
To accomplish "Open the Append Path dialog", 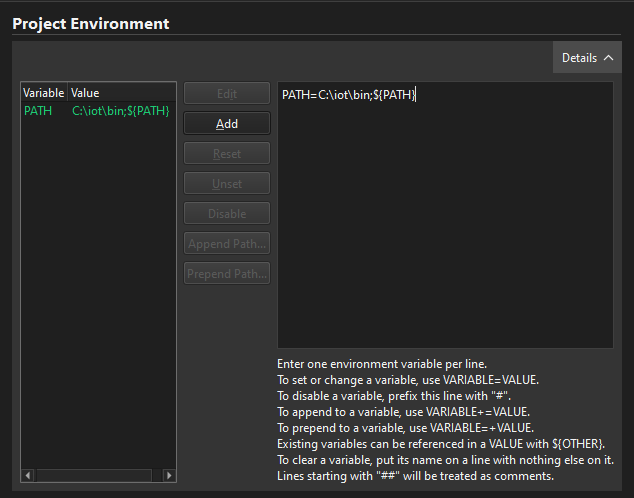I will coord(226,244).
